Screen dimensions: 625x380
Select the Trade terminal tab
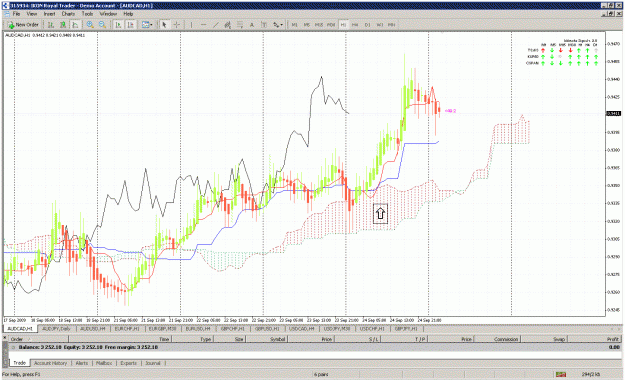pyautogui.click(x=20, y=363)
